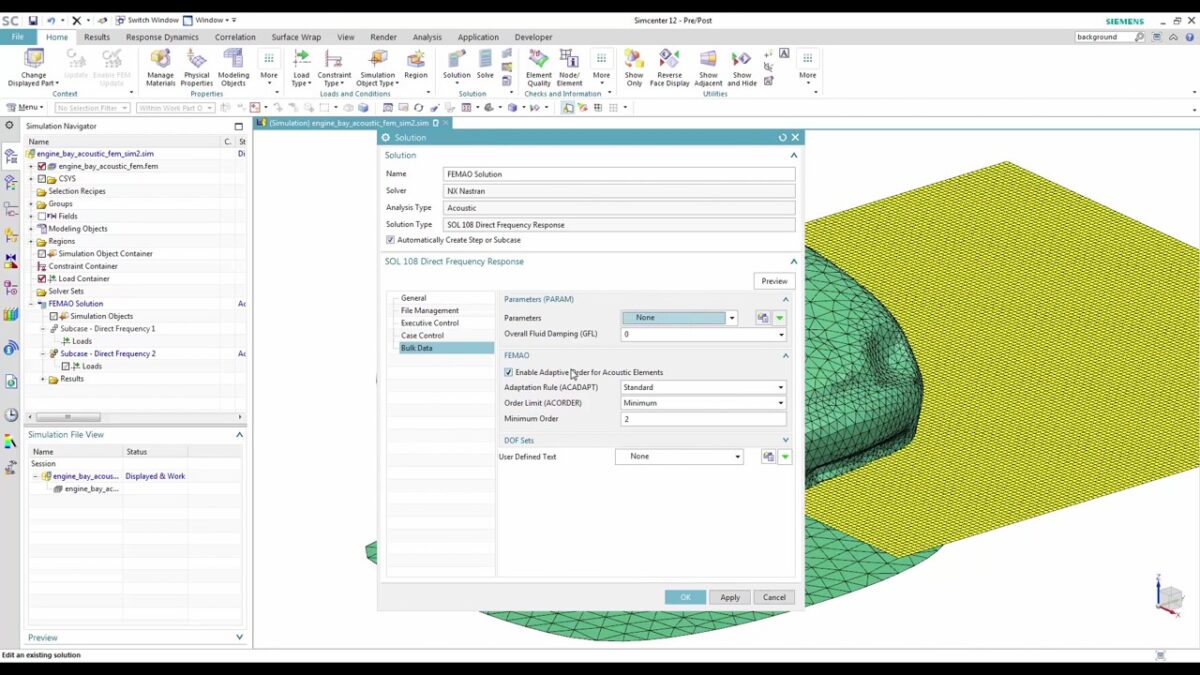Click the solution Name field FEMAO Solution
This screenshot has width=1200, height=675.
coord(619,174)
